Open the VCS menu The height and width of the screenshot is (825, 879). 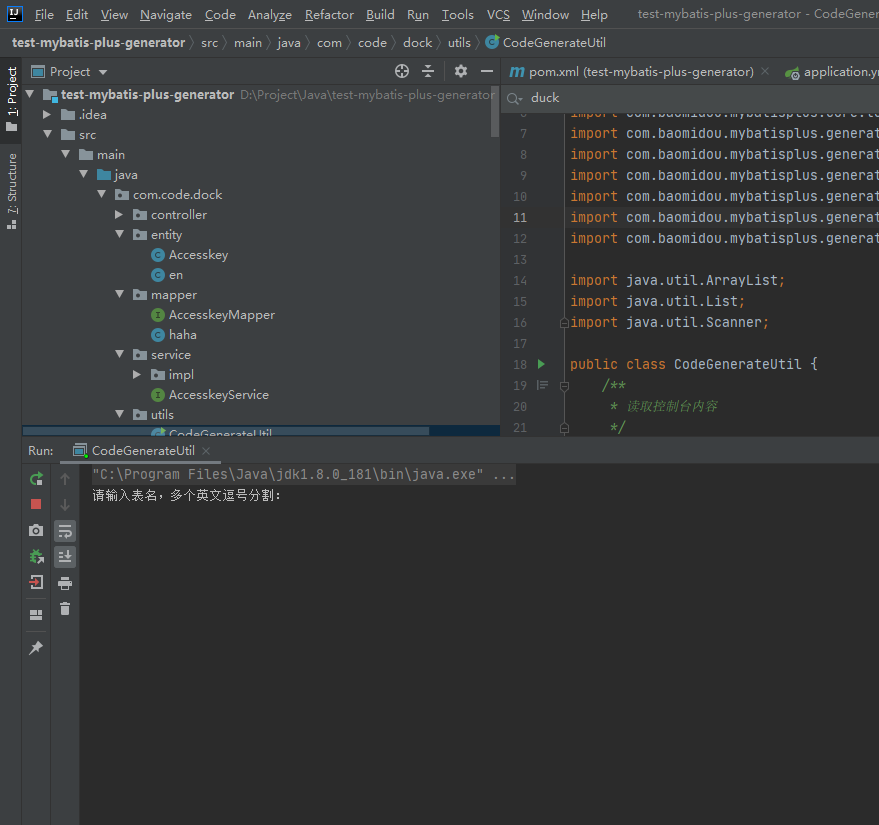[x=498, y=15]
